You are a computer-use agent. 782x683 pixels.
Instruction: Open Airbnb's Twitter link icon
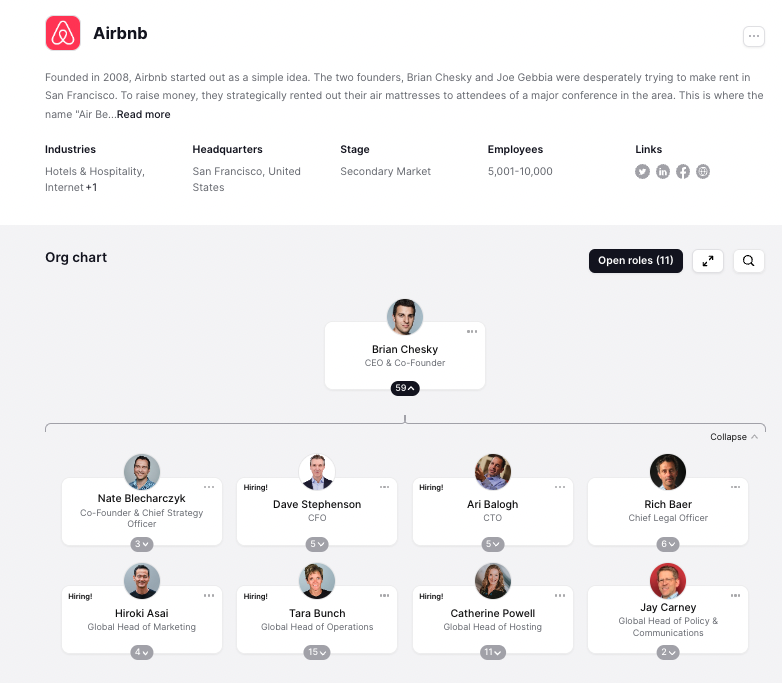click(643, 172)
